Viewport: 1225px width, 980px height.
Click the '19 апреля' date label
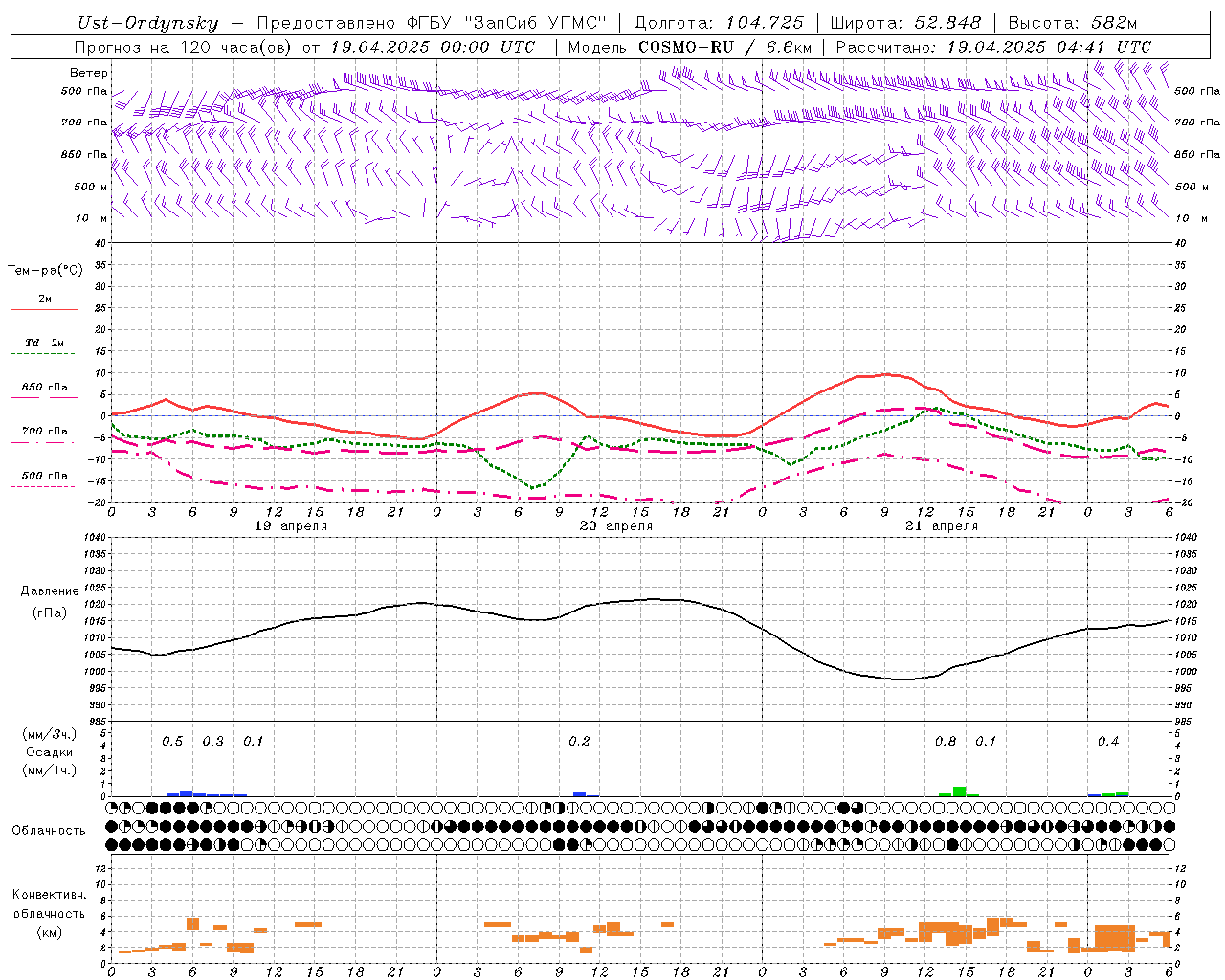click(292, 526)
